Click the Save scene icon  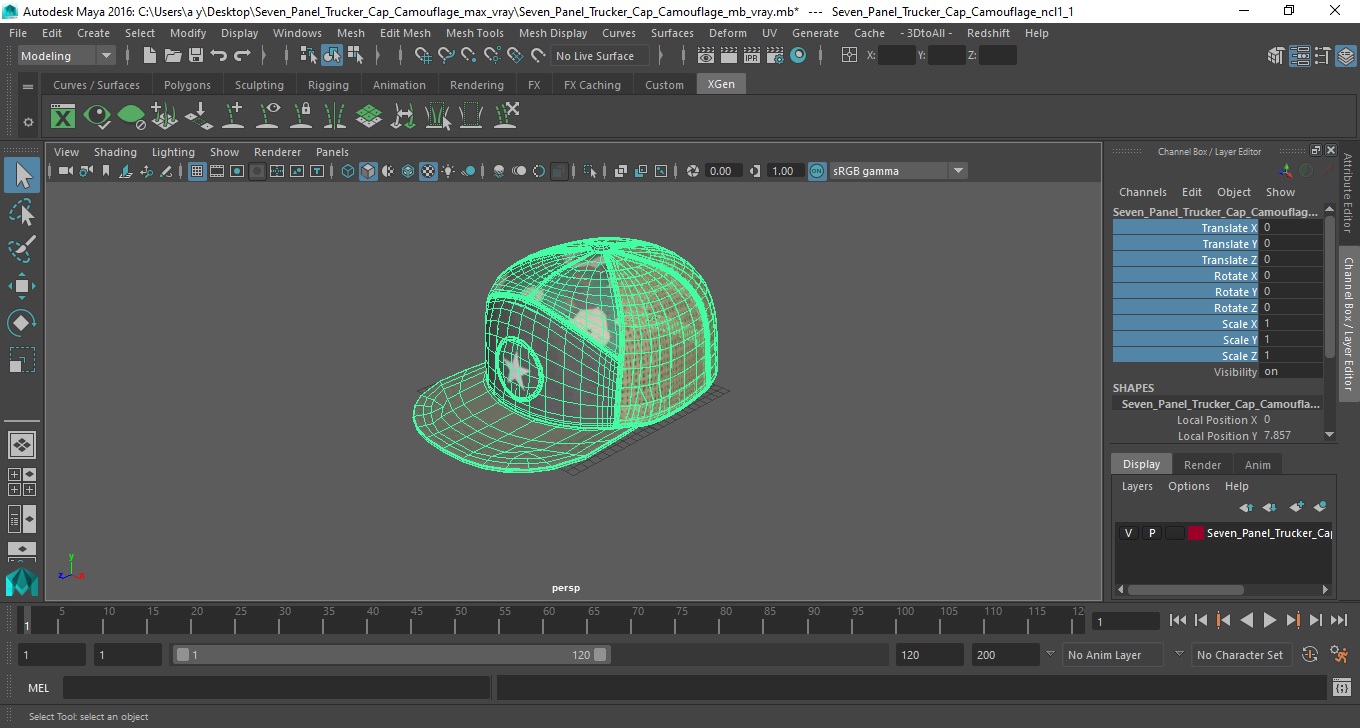pos(196,56)
